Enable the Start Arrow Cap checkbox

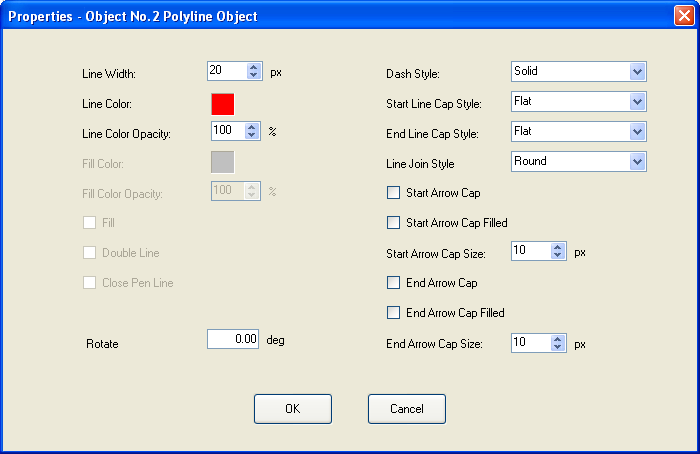click(x=393, y=193)
